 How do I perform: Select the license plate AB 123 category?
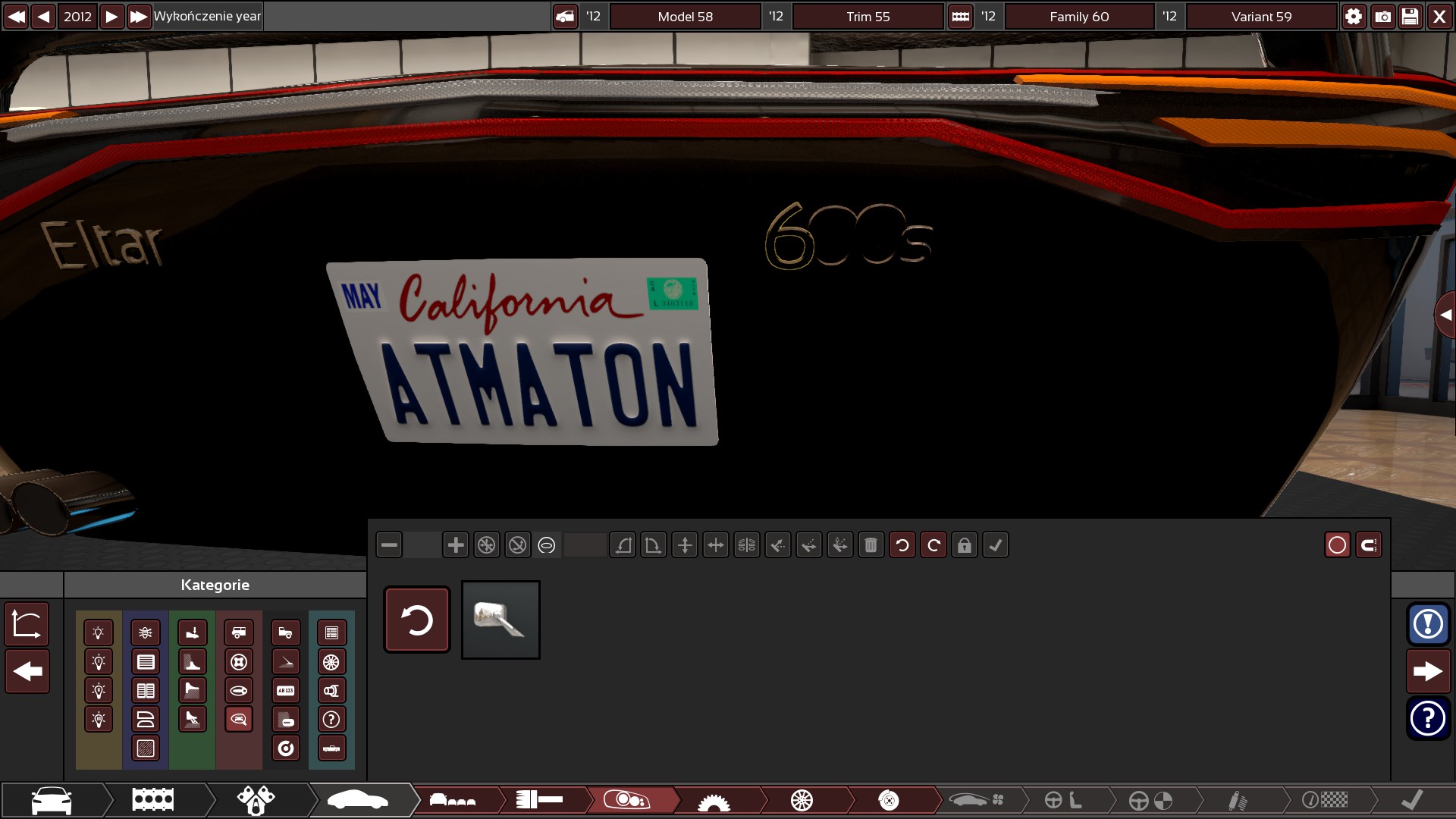286,690
